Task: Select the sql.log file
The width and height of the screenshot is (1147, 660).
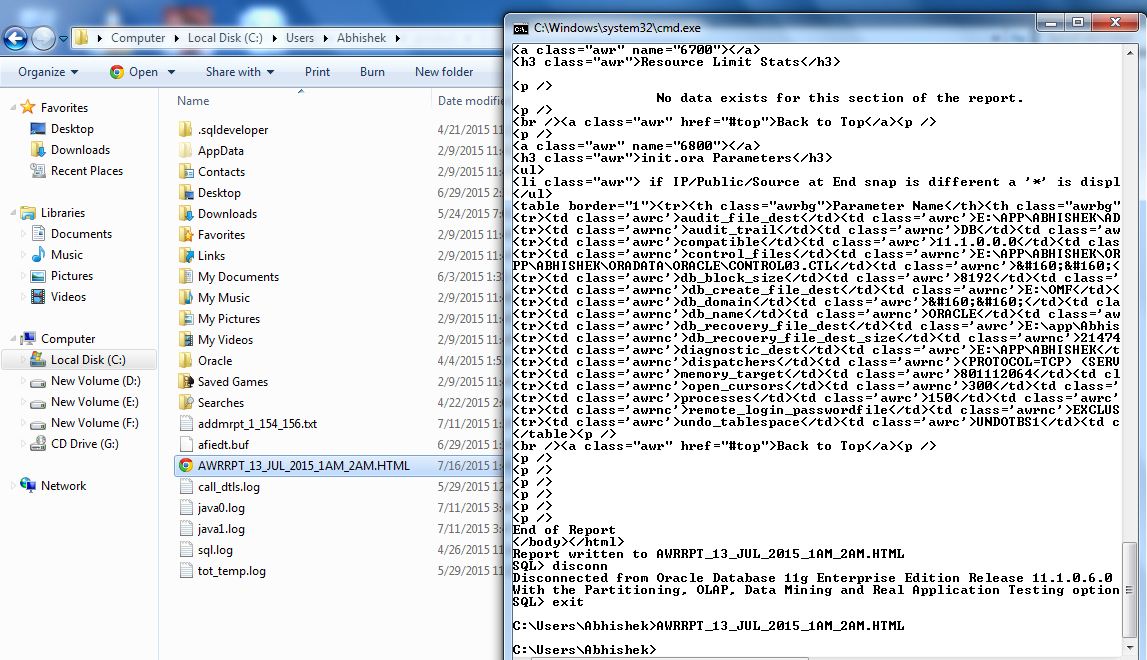Action: click(x=215, y=550)
